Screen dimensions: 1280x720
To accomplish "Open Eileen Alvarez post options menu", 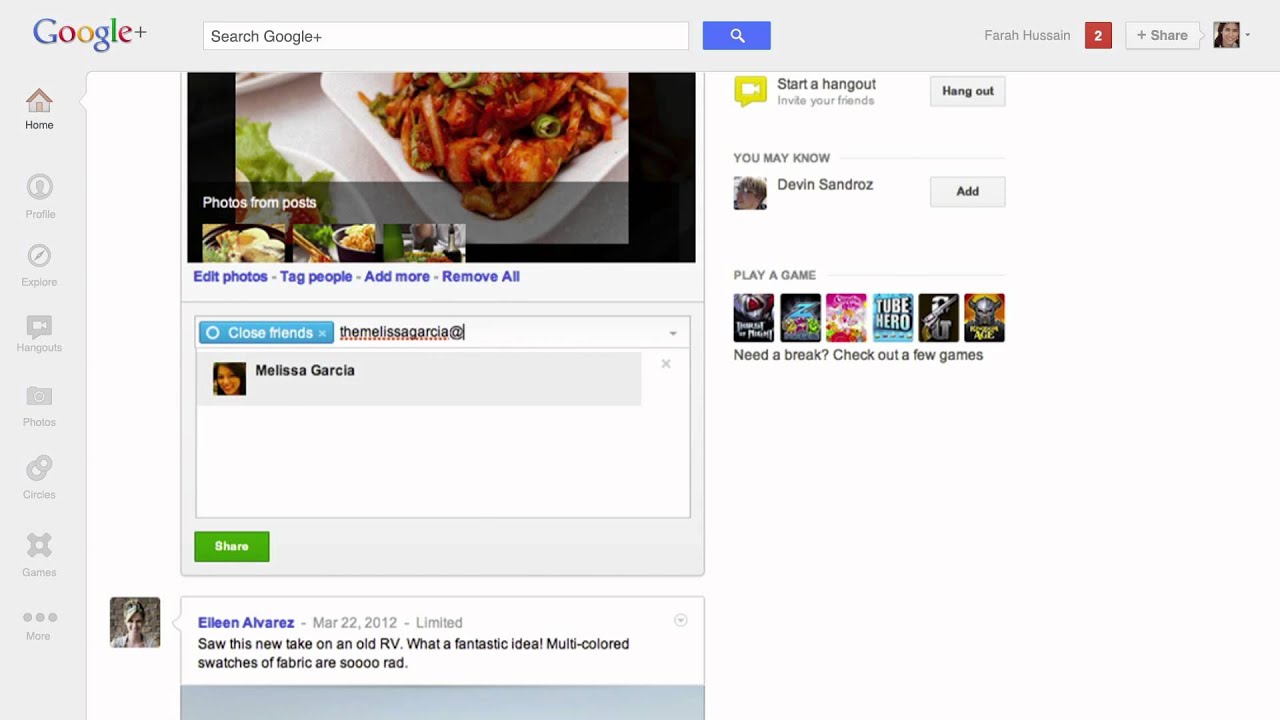I will pos(680,620).
